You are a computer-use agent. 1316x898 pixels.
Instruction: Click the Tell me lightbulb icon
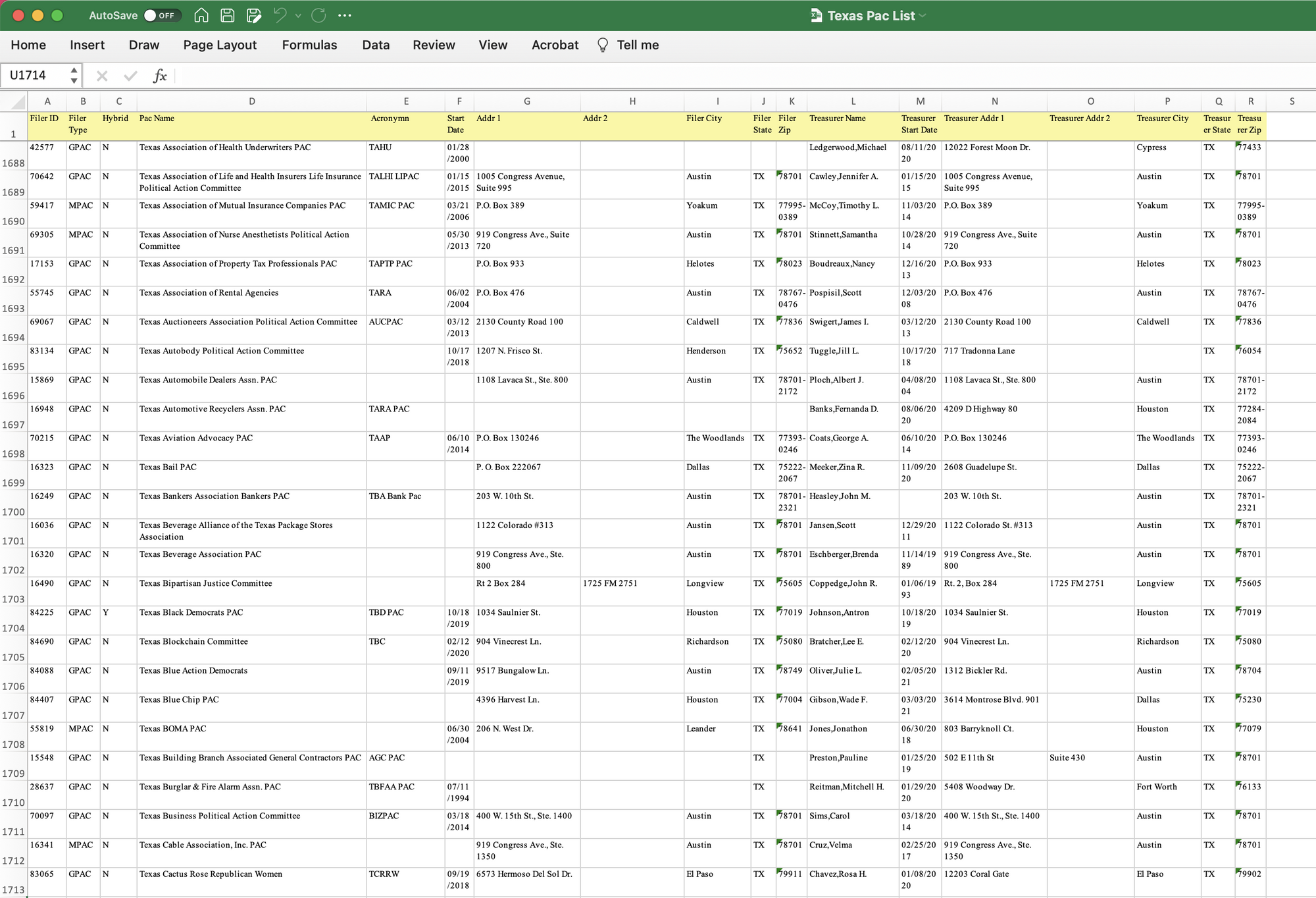(x=602, y=45)
